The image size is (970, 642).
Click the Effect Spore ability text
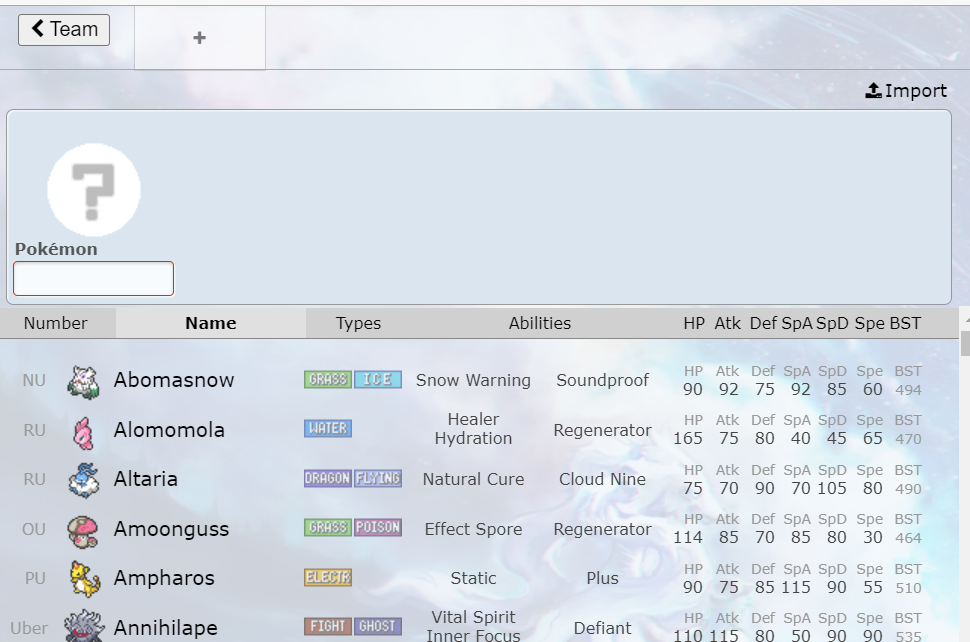pyautogui.click(x=473, y=529)
